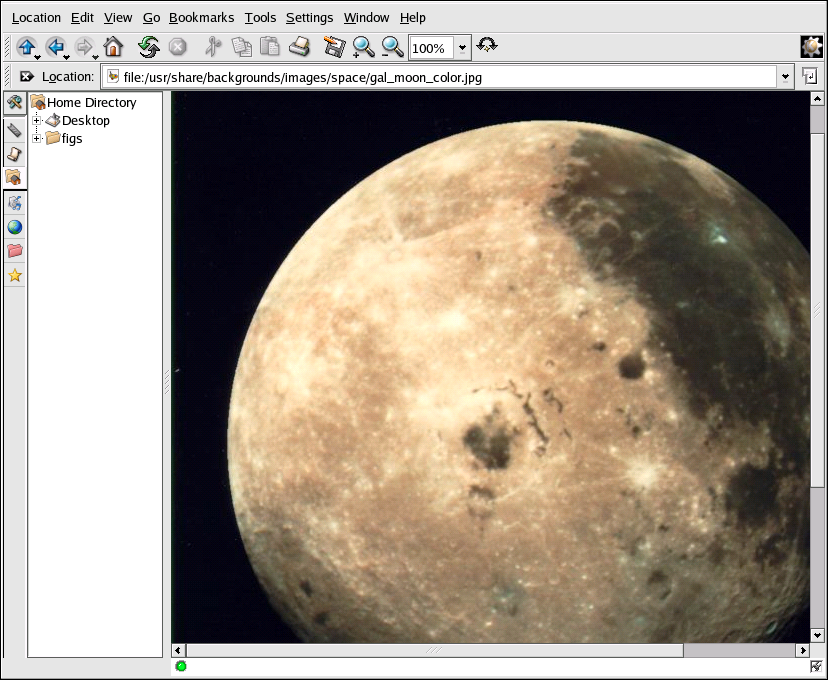
Task: Clear the location bar using the black arrow button
Action: (x=26, y=77)
